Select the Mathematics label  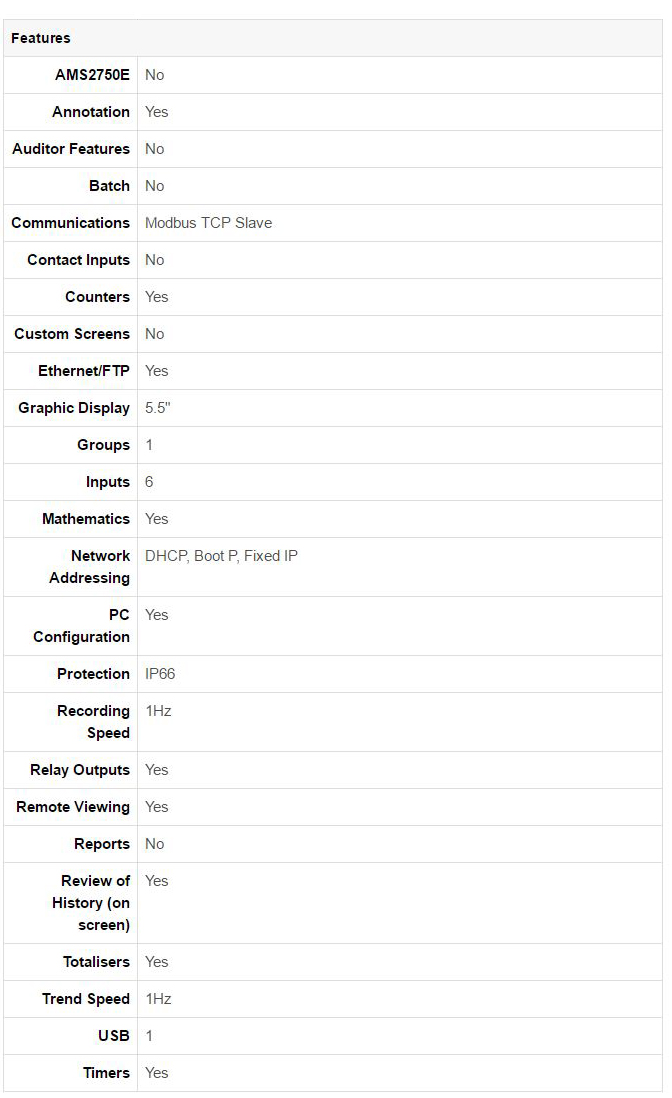click(x=86, y=519)
